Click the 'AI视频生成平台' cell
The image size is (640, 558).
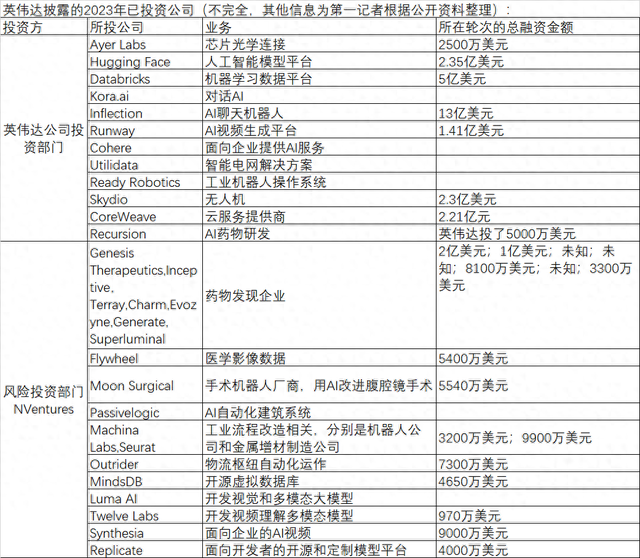point(319,130)
